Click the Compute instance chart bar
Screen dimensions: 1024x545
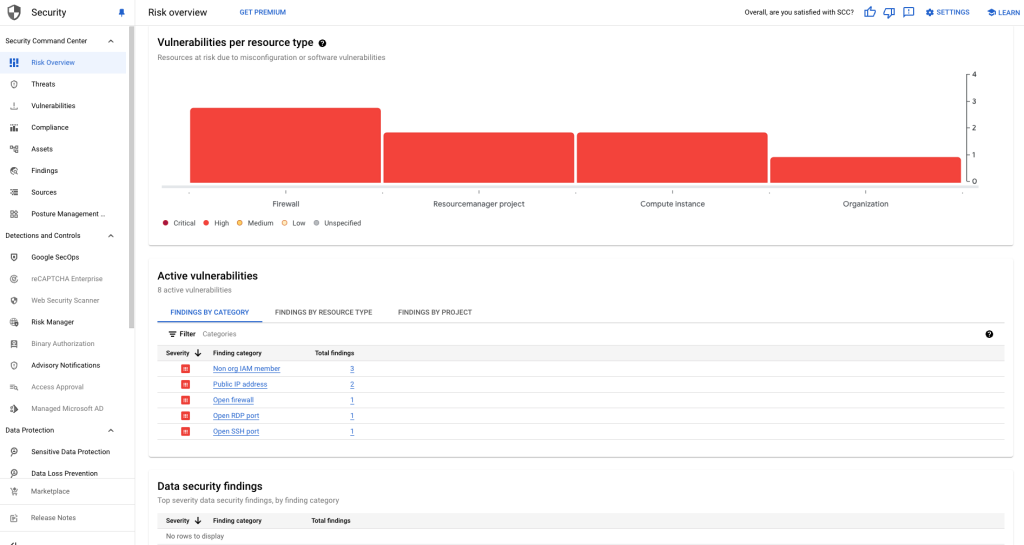coord(672,158)
